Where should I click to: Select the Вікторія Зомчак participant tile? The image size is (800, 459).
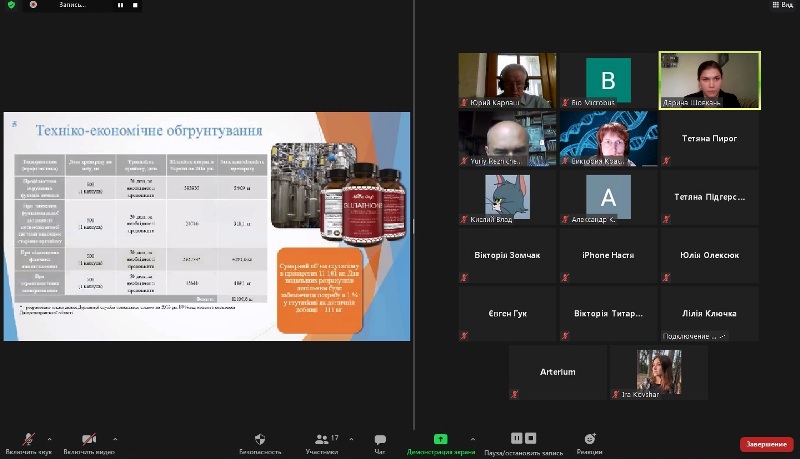(x=507, y=256)
